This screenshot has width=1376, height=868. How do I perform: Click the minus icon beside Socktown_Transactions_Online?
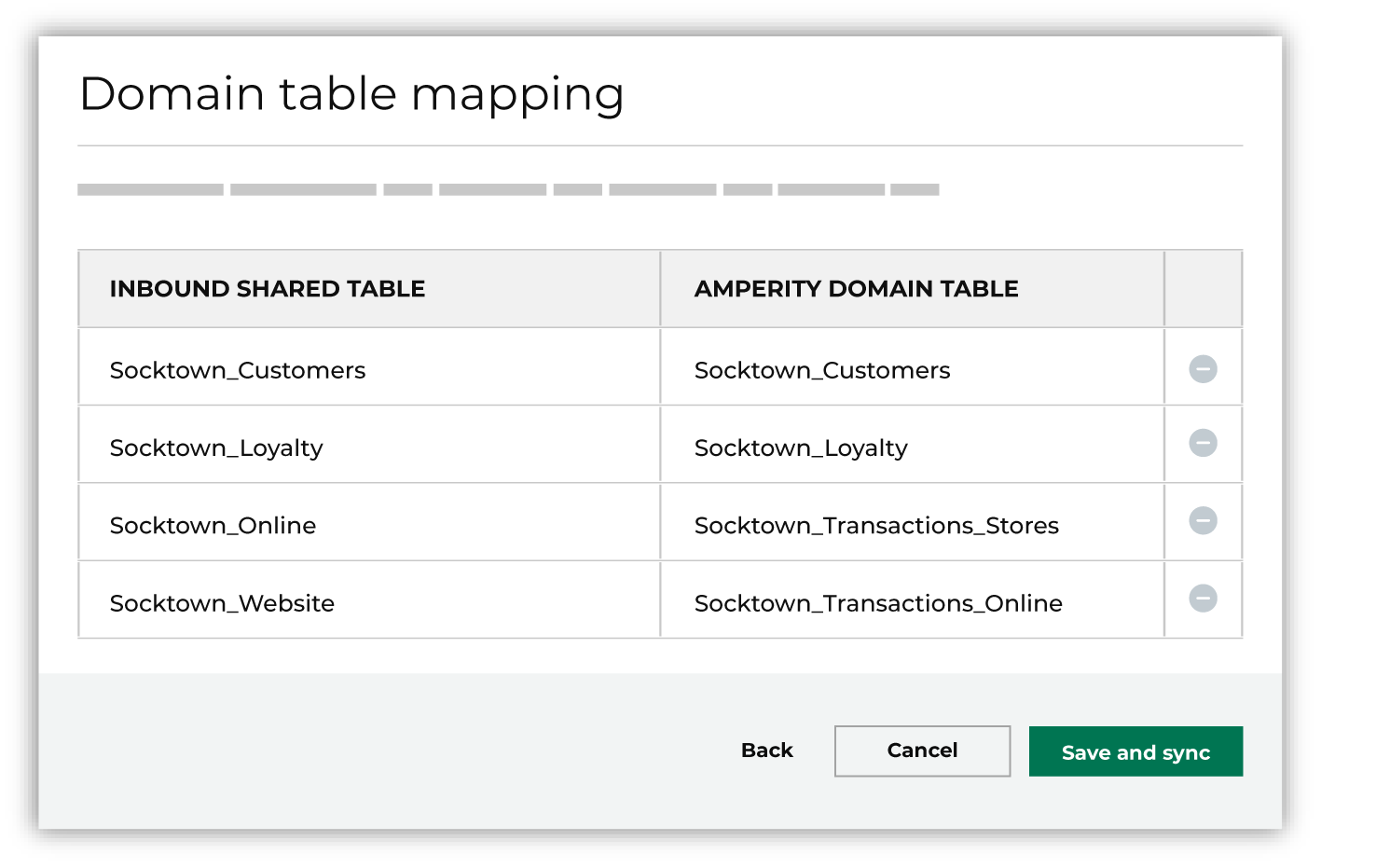click(x=1202, y=600)
